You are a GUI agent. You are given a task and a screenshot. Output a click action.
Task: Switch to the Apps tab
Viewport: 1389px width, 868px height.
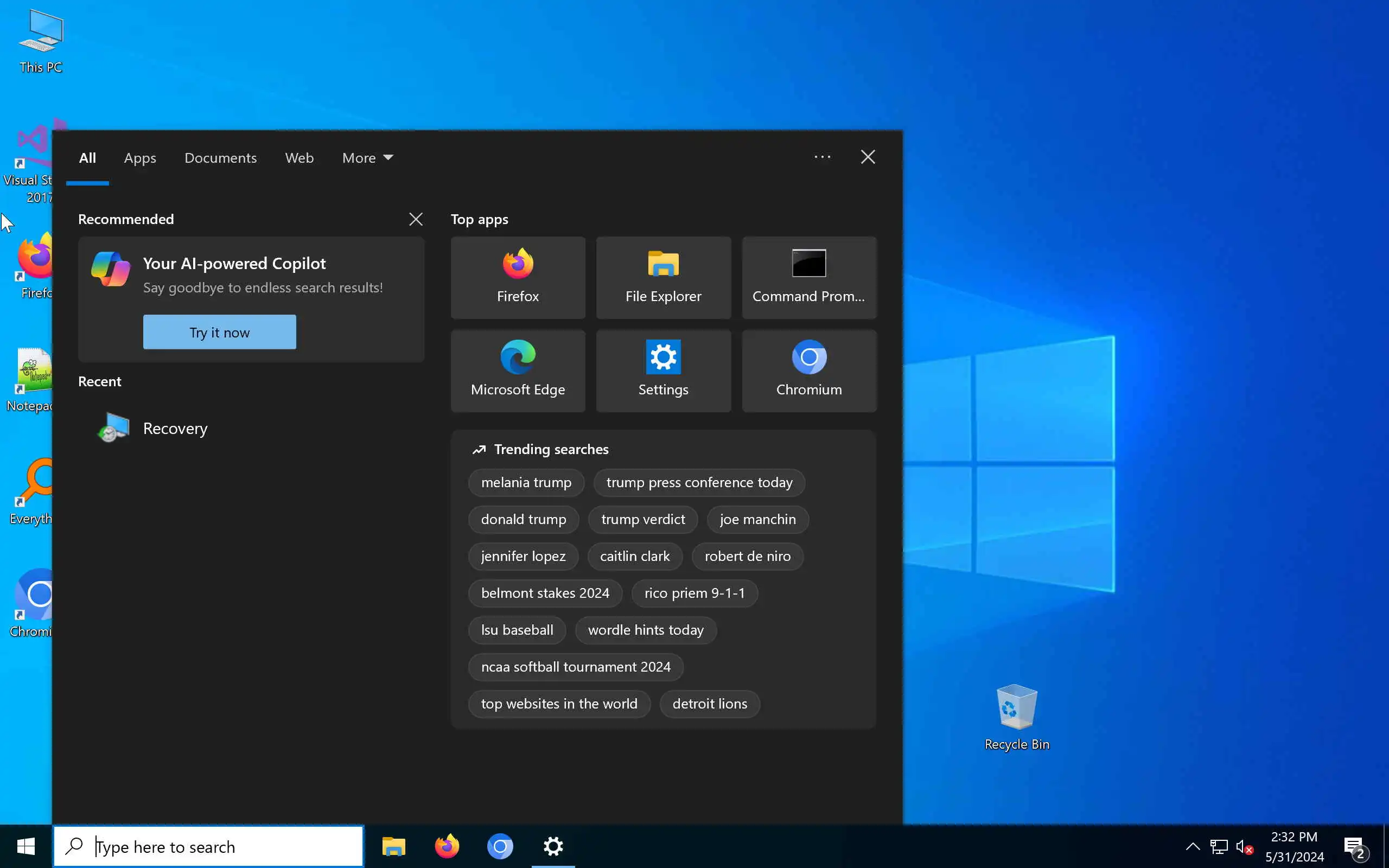pyautogui.click(x=140, y=158)
